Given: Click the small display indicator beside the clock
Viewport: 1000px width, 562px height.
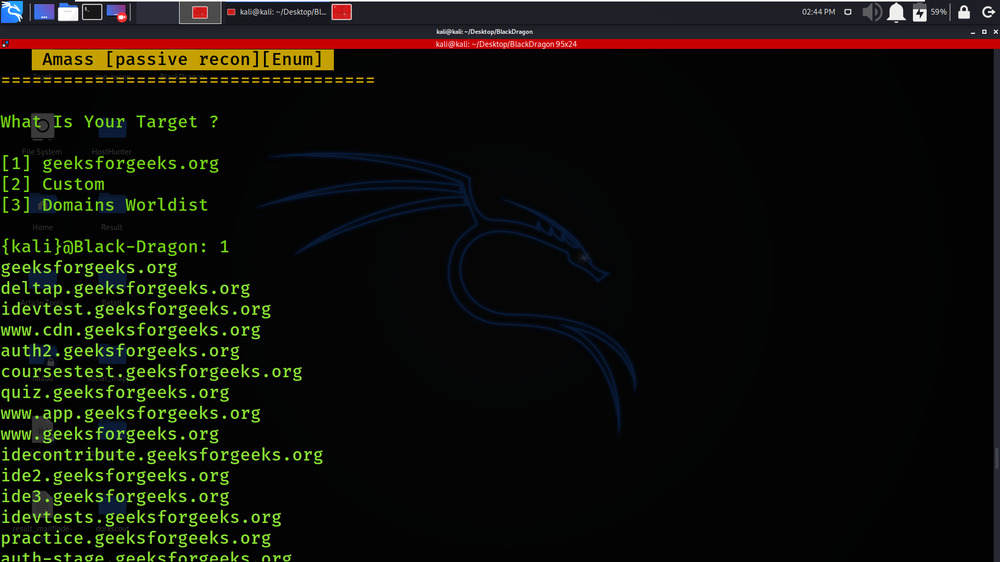Looking at the screenshot, I should coord(848,12).
